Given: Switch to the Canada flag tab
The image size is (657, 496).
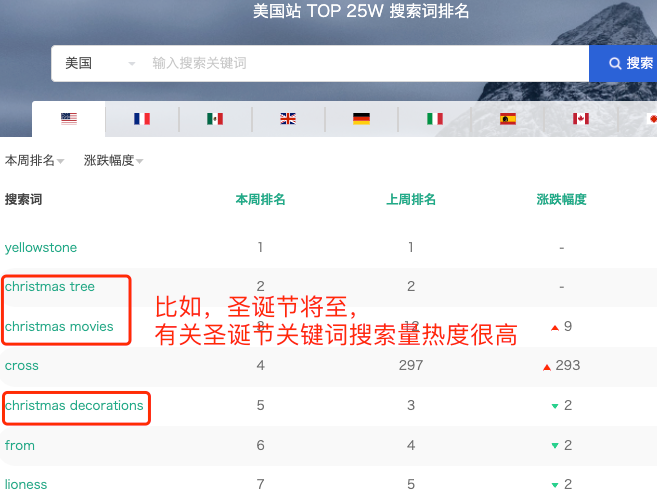Looking at the screenshot, I should point(581,119).
